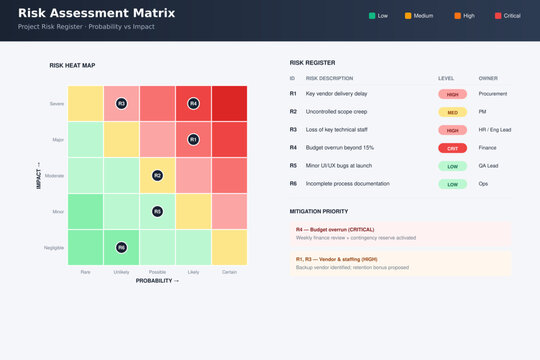Select the R2 marker in the heat map

[157, 175]
